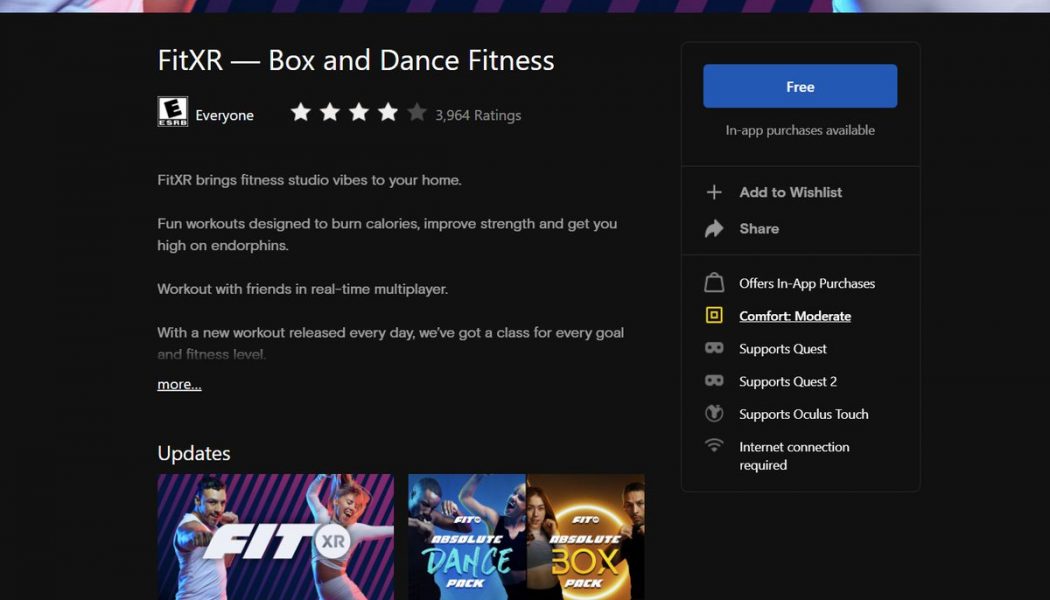
Task: Share the FitXR store page
Action: click(x=759, y=228)
